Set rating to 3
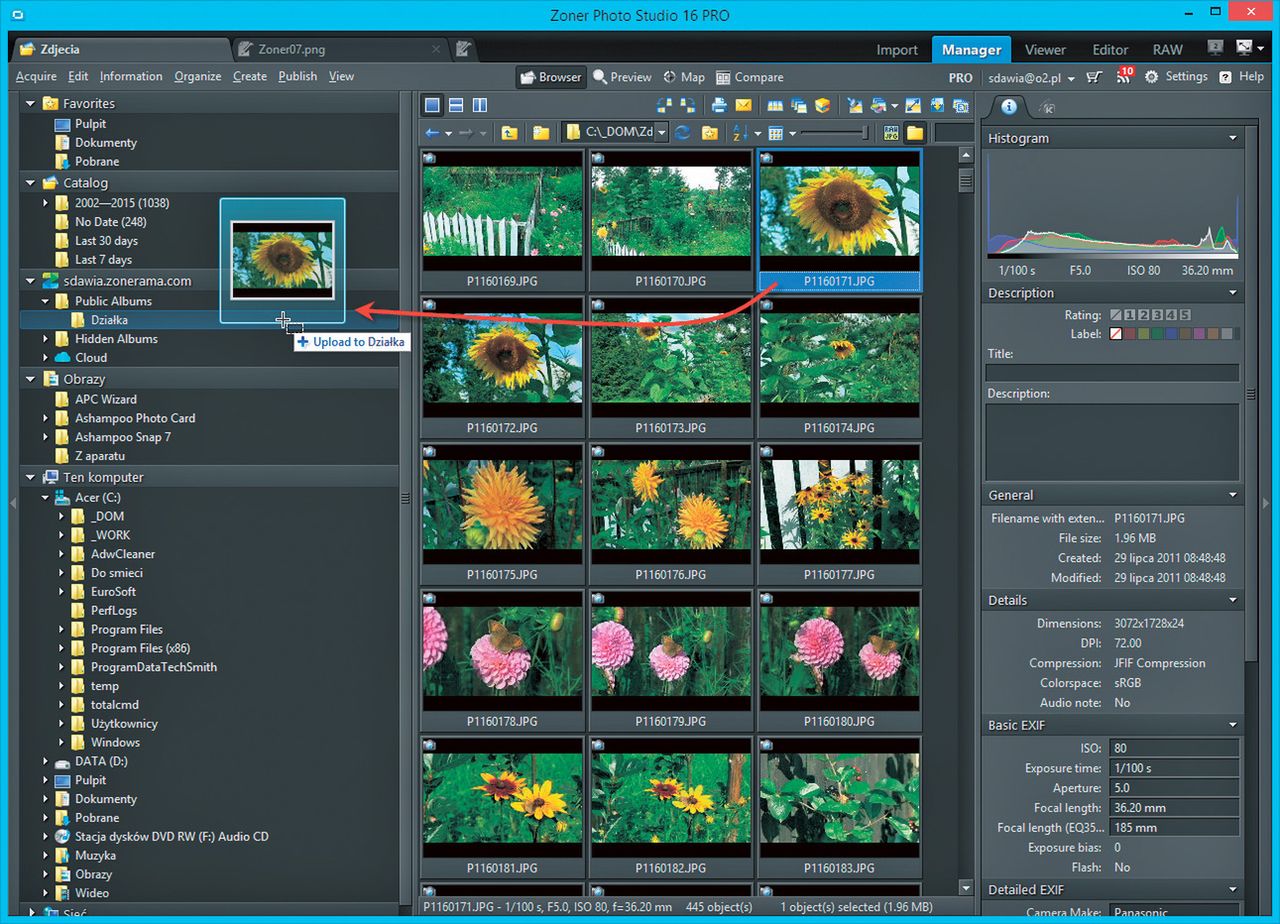Screen dimensions: 1280x924 pyautogui.click(x=1157, y=315)
